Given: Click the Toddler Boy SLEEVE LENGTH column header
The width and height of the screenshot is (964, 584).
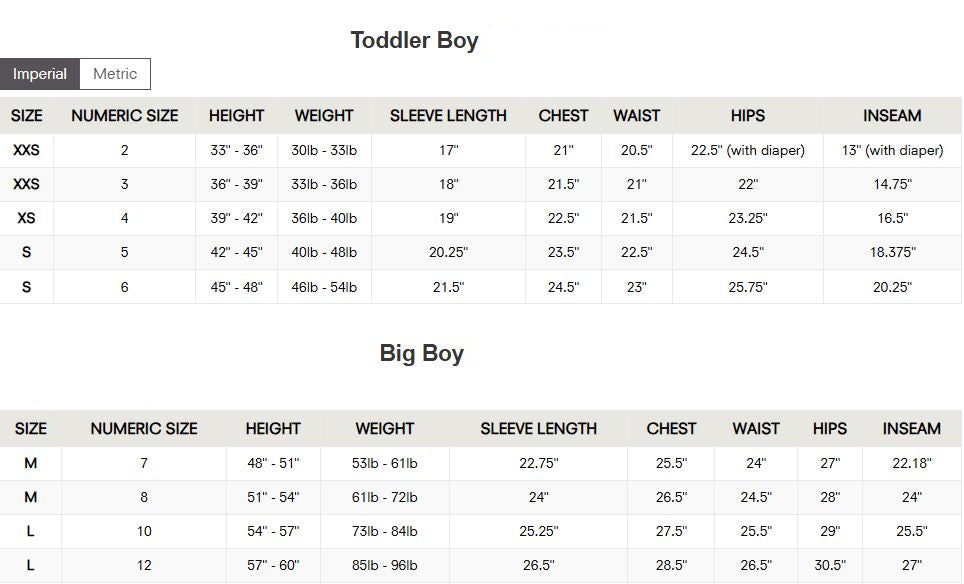Looking at the screenshot, I should (x=448, y=116).
